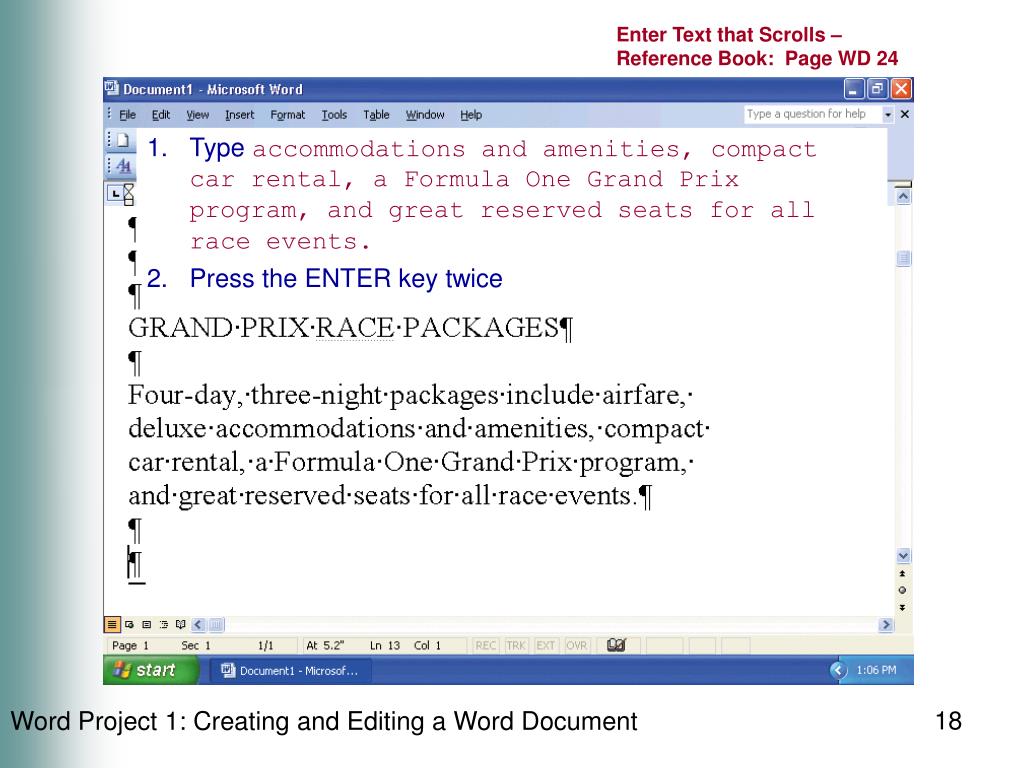This screenshot has width=1024, height=768.
Task: Click '1/1' page count in status bar
Action: [265, 645]
